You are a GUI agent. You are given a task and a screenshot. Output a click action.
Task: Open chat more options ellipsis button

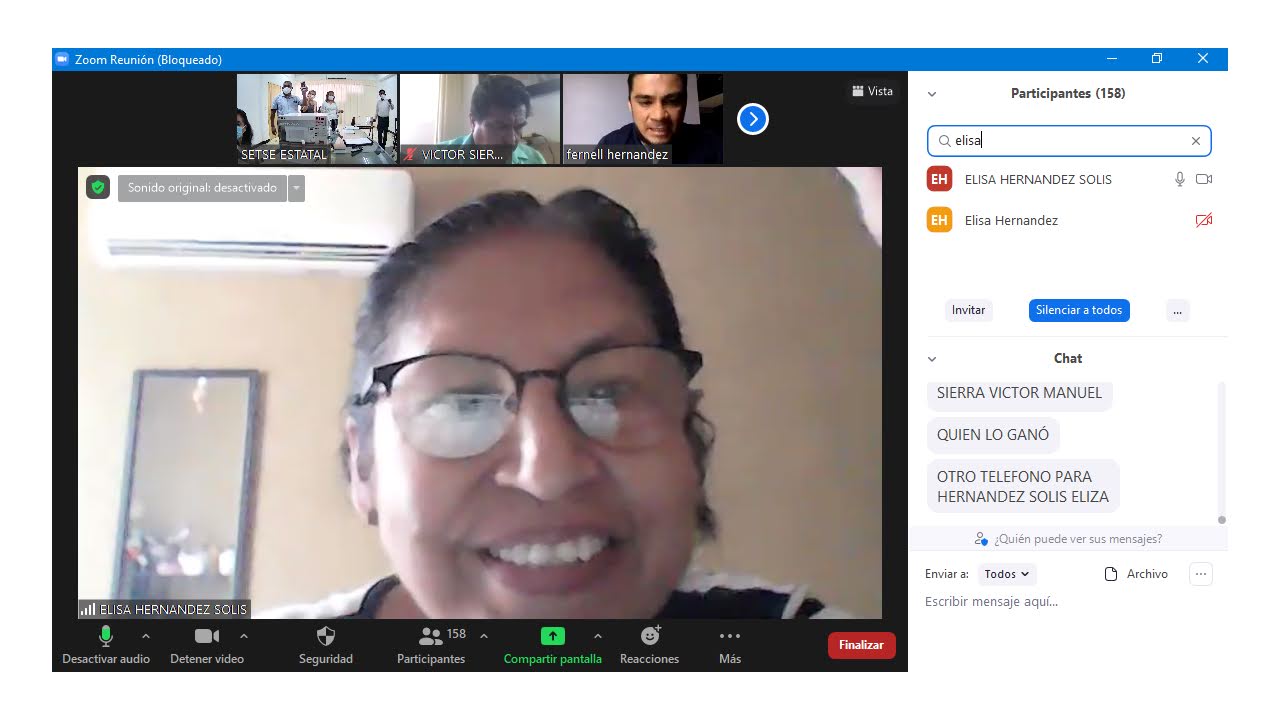point(1201,574)
